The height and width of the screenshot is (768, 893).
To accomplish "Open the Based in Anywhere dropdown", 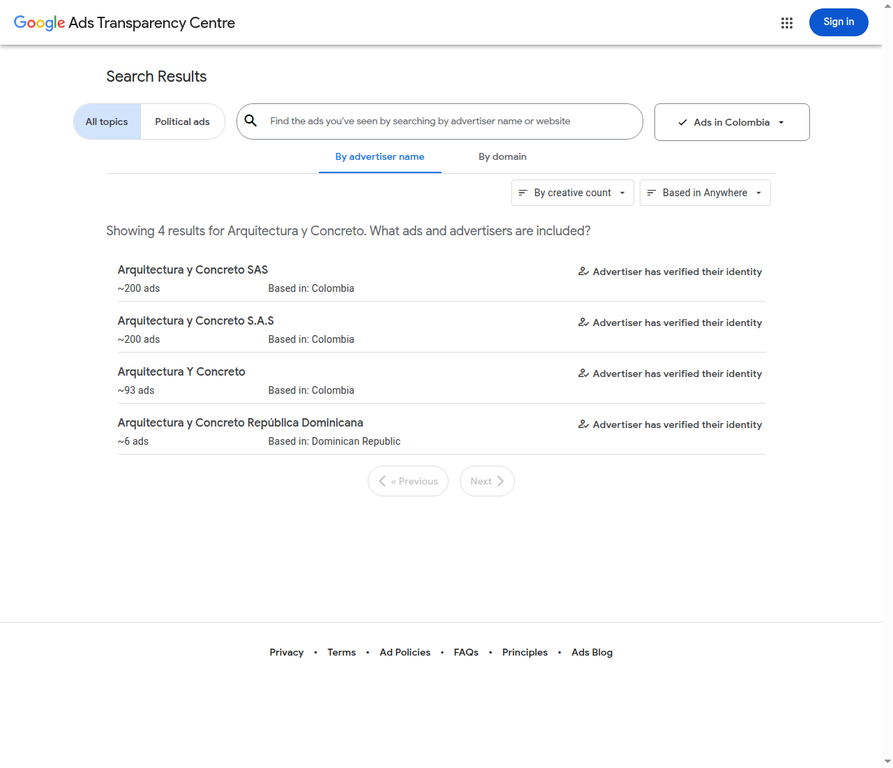I will [x=705, y=192].
